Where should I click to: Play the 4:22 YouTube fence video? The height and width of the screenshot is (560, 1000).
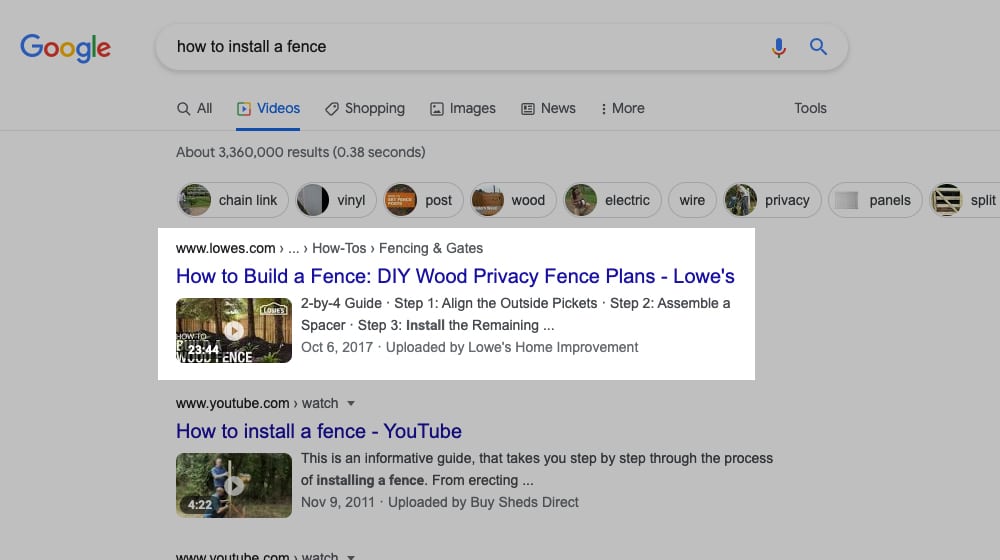click(x=234, y=485)
